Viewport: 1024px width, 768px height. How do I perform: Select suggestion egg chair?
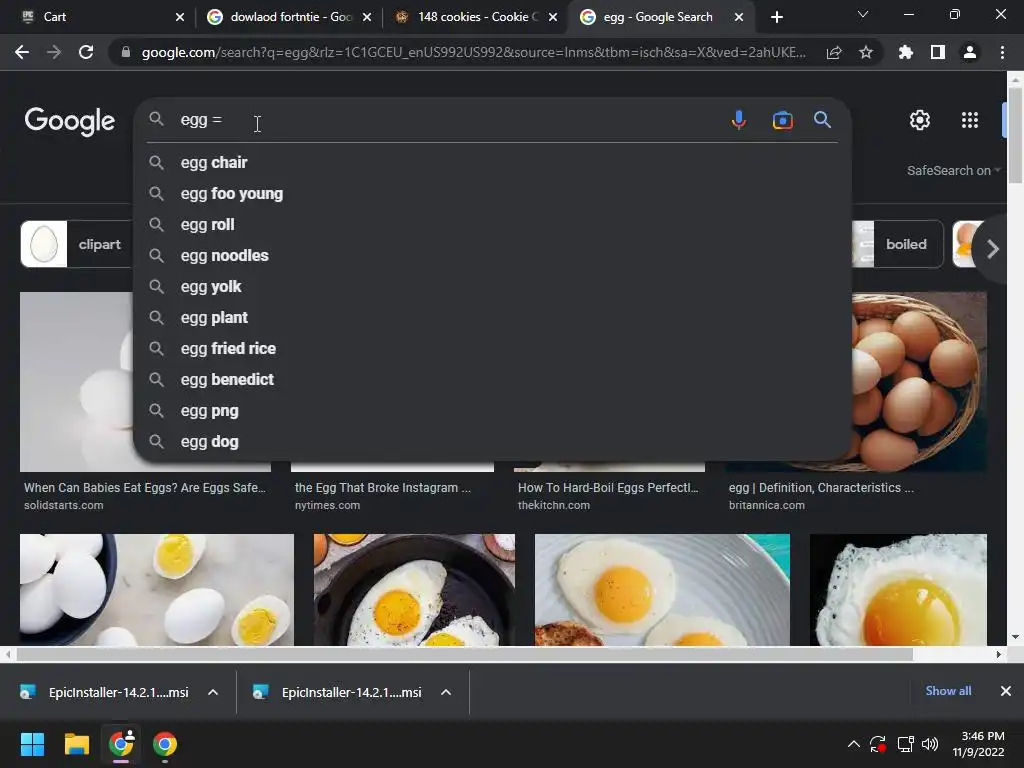492,163
